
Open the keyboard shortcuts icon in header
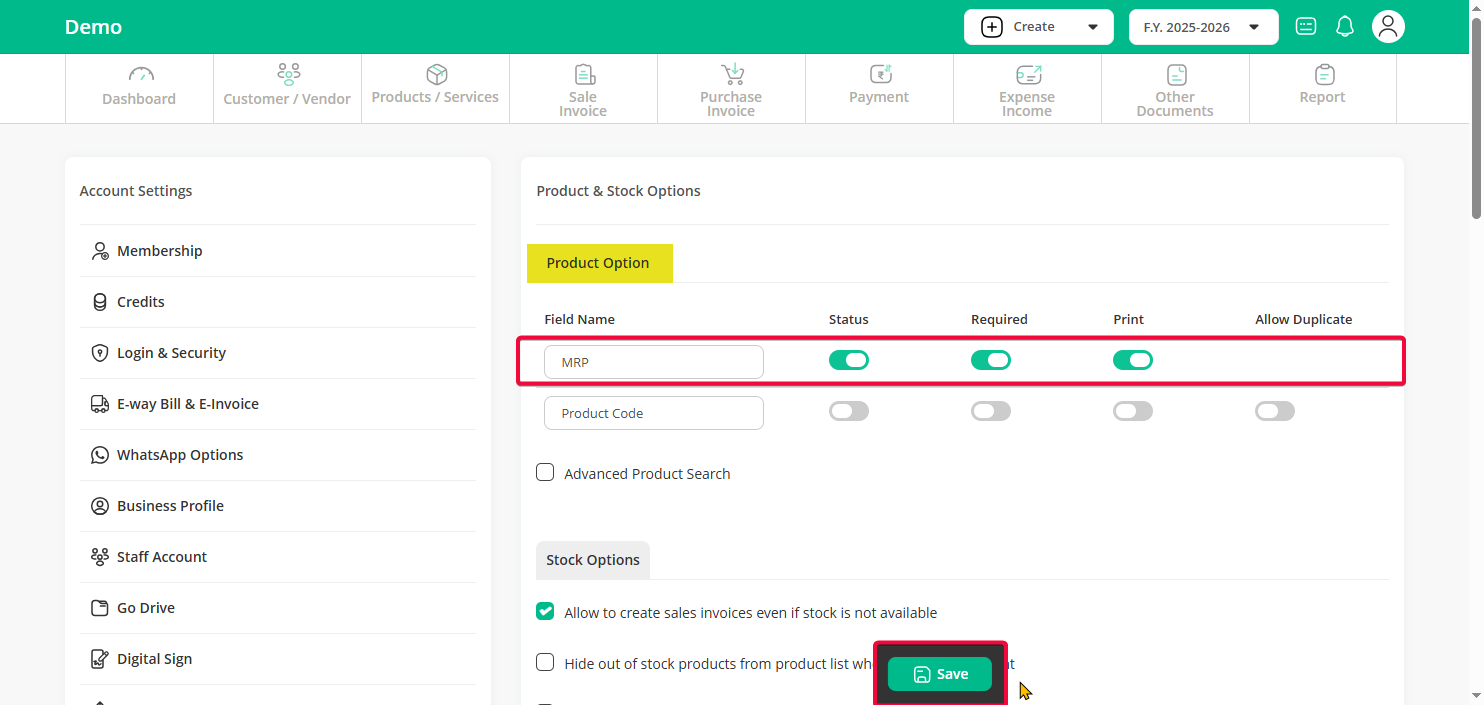tap(1306, 27)
